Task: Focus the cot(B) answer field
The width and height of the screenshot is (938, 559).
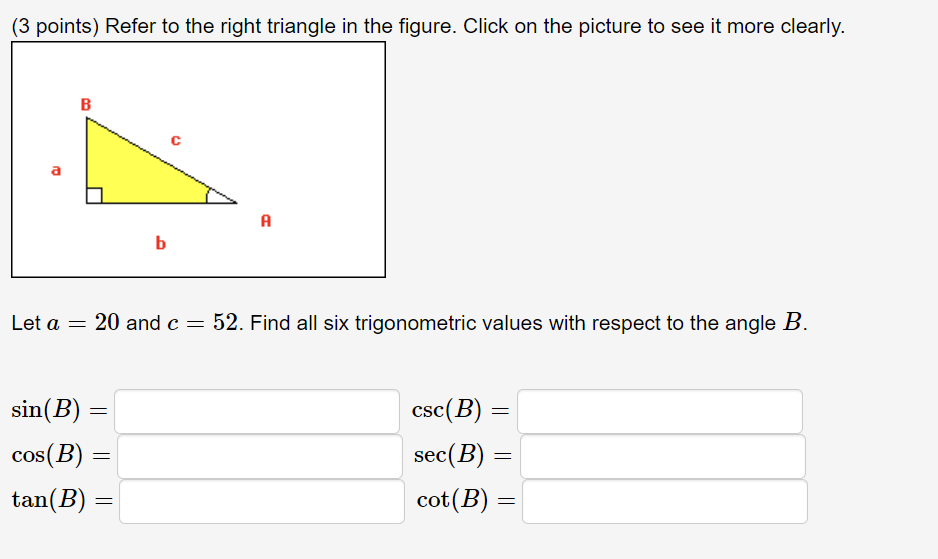Action: coord(664,501)
